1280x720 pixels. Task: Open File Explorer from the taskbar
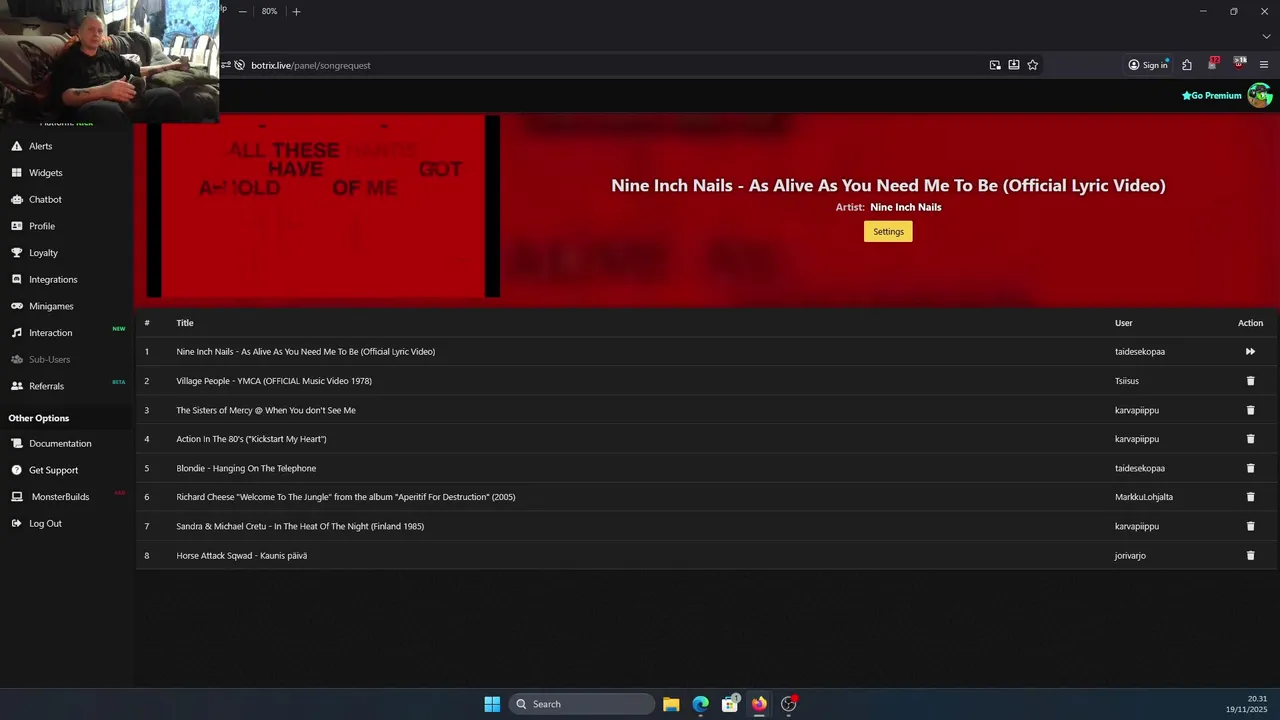(x=671, y=704)
